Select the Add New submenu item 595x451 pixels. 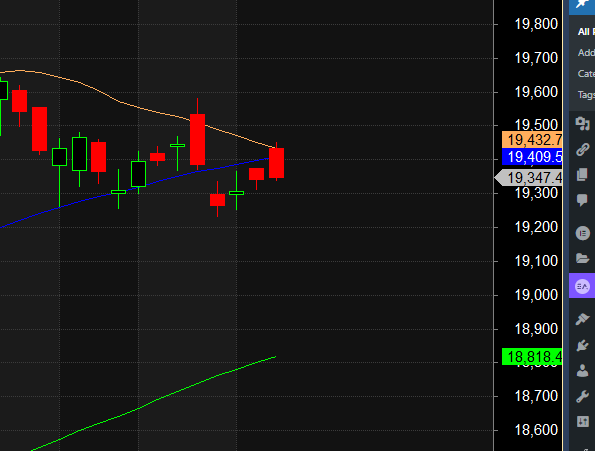click(586, 53)
